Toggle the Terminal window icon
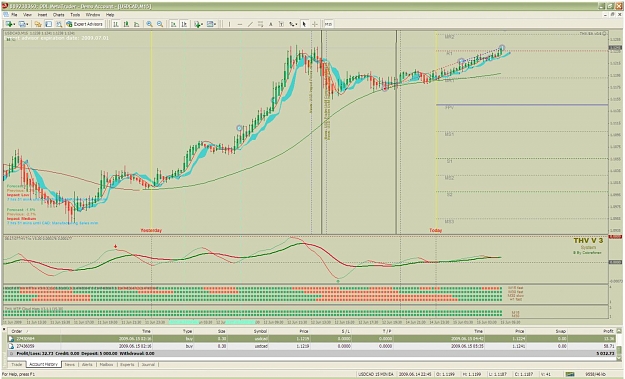Image resolution: width=625 pixels, height=379 pixels. pos(49,24)
